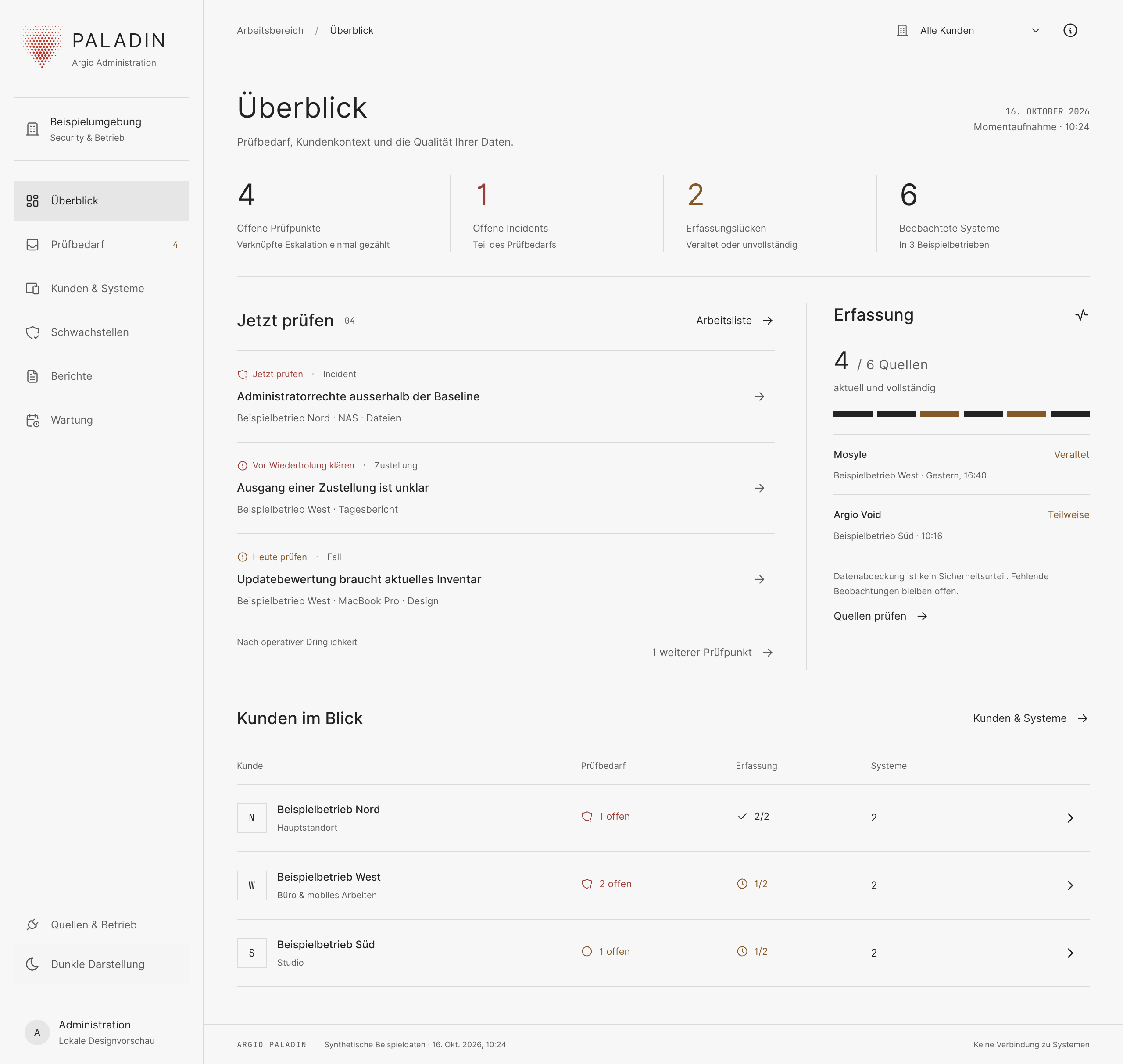
Task: Expand the Beispielbetrieb West row chevron
Action: (1069, 885)
